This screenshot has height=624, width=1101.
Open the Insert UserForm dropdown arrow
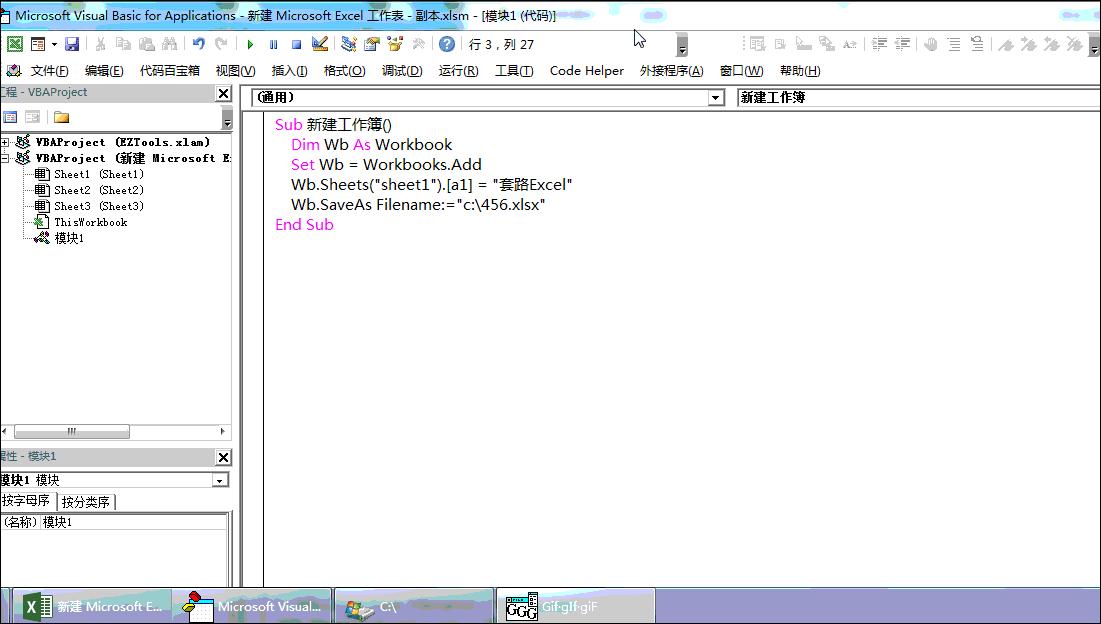coord(54,44)
